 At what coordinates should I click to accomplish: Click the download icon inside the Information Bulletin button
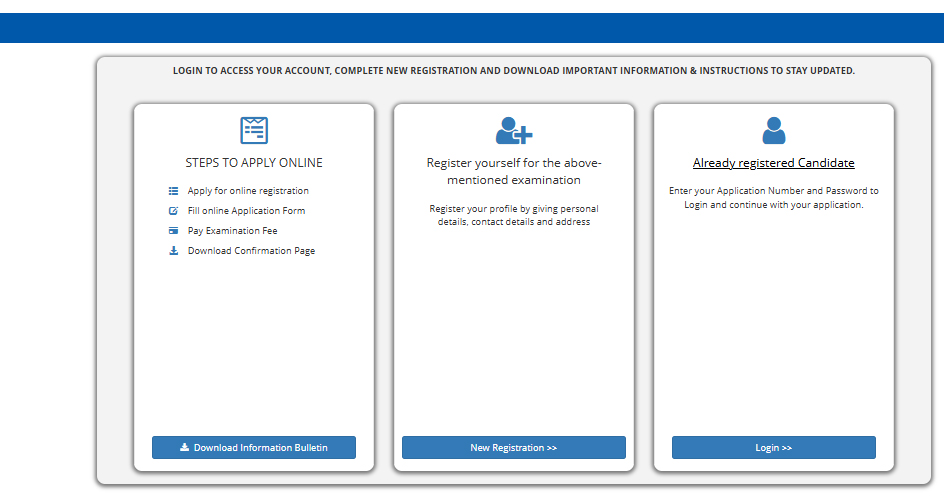(x=184, y=447)
